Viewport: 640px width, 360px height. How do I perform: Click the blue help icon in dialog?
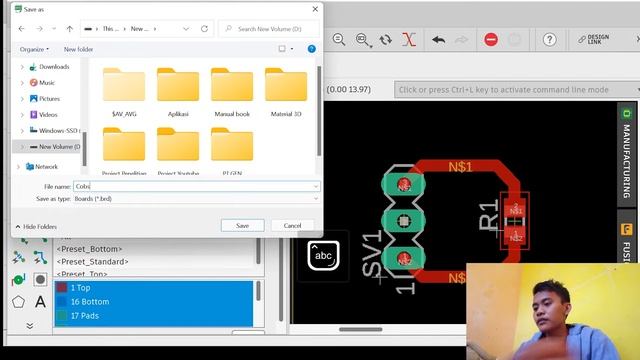pyautogui.click(x=311, y=49)
